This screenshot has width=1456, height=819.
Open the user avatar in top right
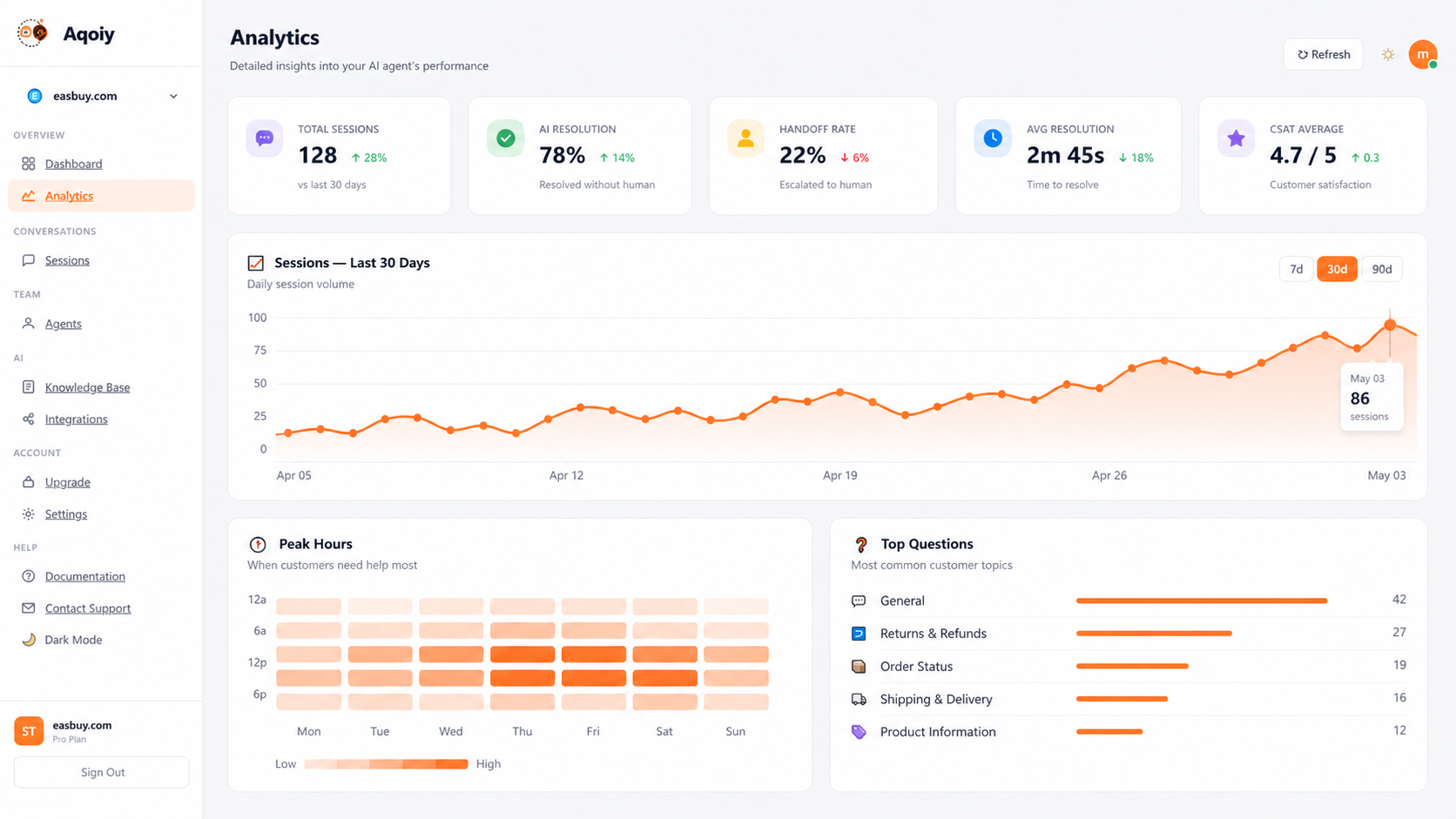tap(1423, 54)
